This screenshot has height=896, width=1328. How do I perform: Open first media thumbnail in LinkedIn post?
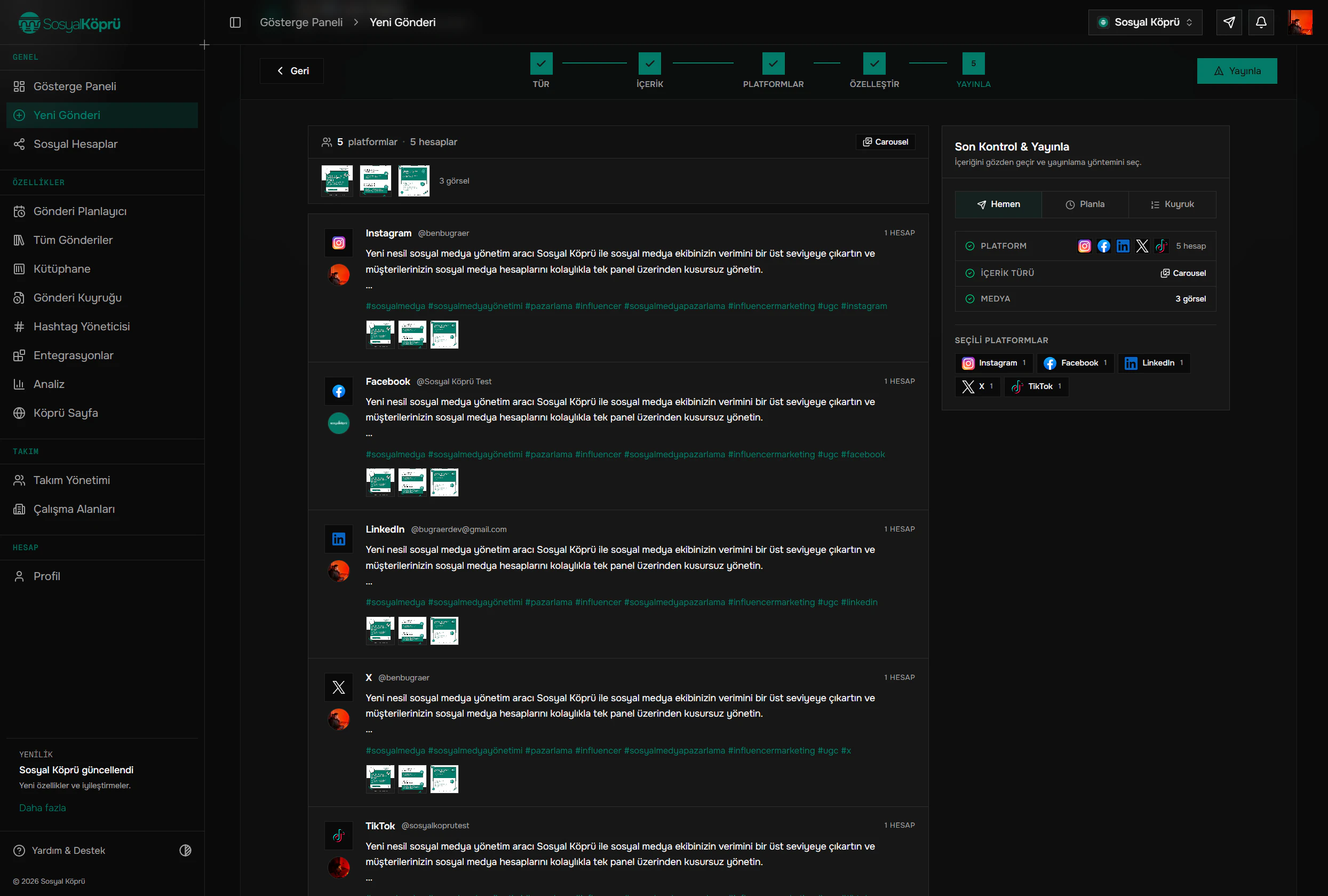tap(380, 631)
